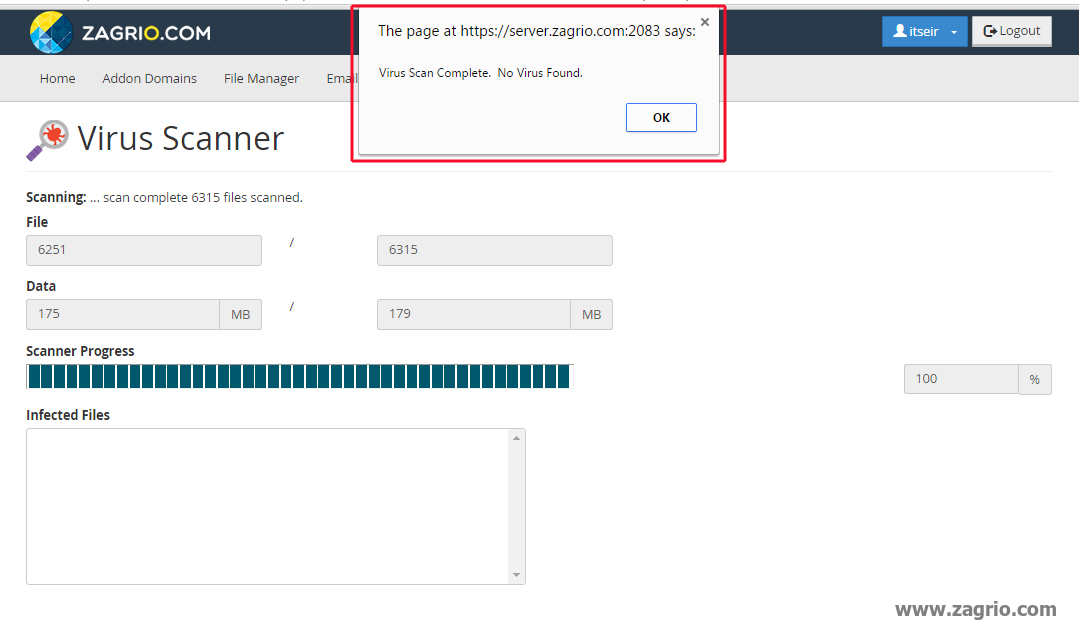
Task: Select the total data field showing 179
Action: click(x=473, y=314)
